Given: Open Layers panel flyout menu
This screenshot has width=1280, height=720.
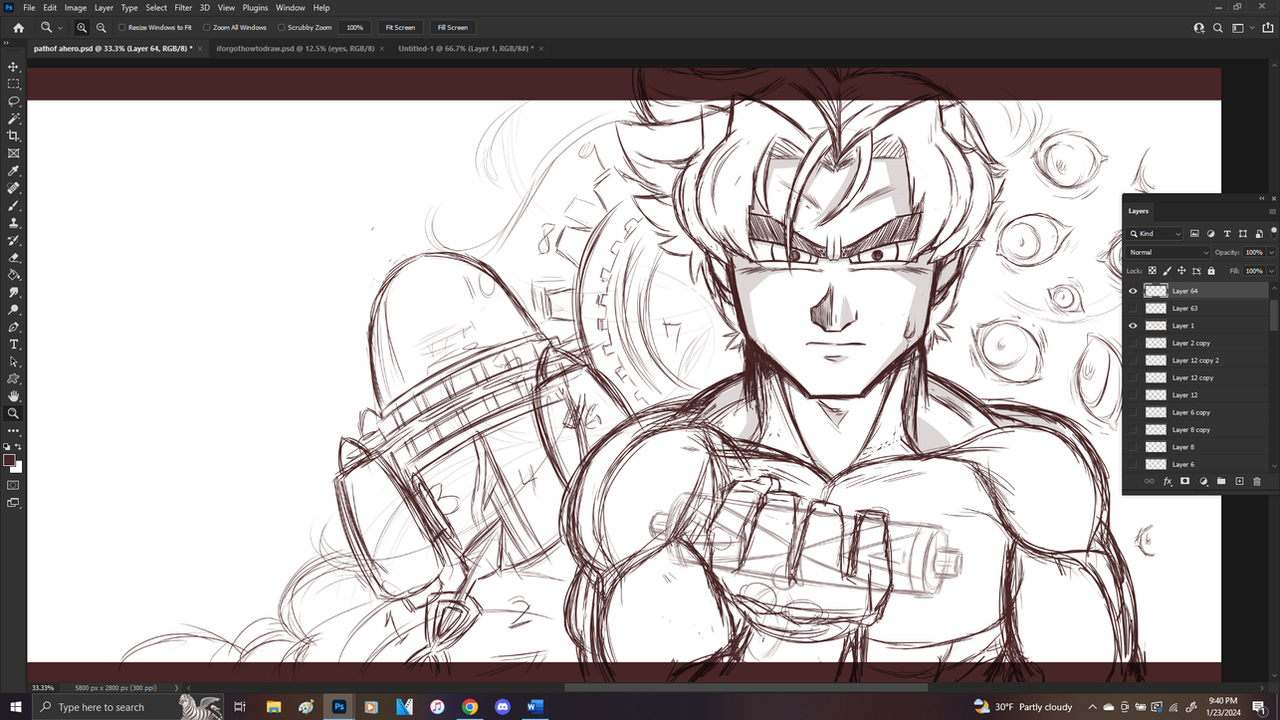Looking at the screenshot, I should [x=1272, y=211].
